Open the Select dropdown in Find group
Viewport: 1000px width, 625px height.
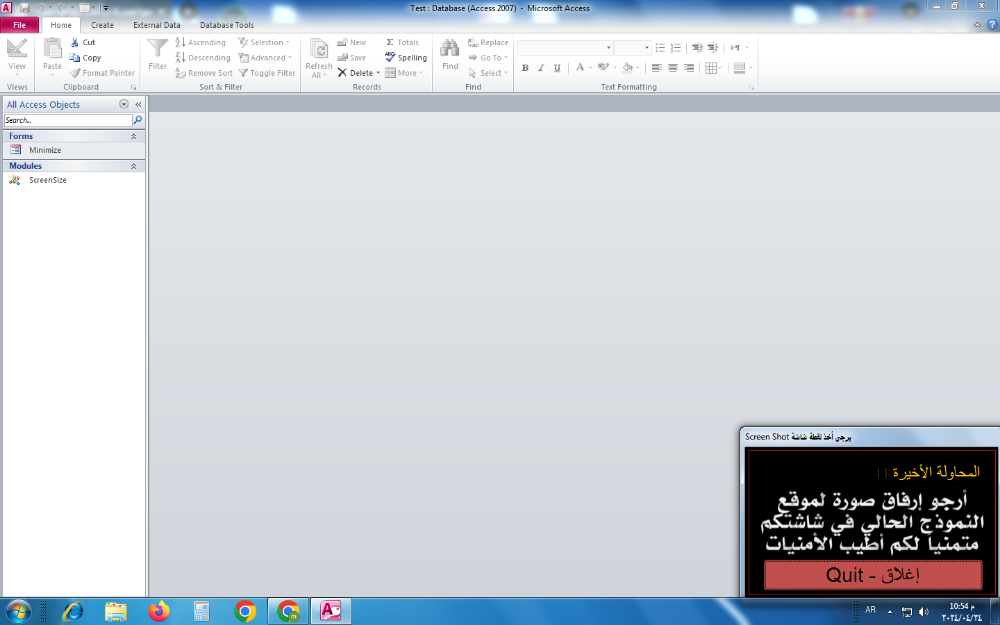coord(488,73)
